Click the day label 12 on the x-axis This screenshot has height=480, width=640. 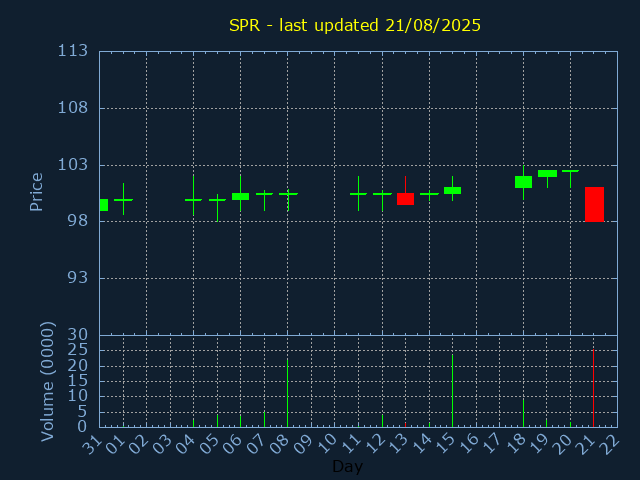pyautogui.click(x=375, y=444)
